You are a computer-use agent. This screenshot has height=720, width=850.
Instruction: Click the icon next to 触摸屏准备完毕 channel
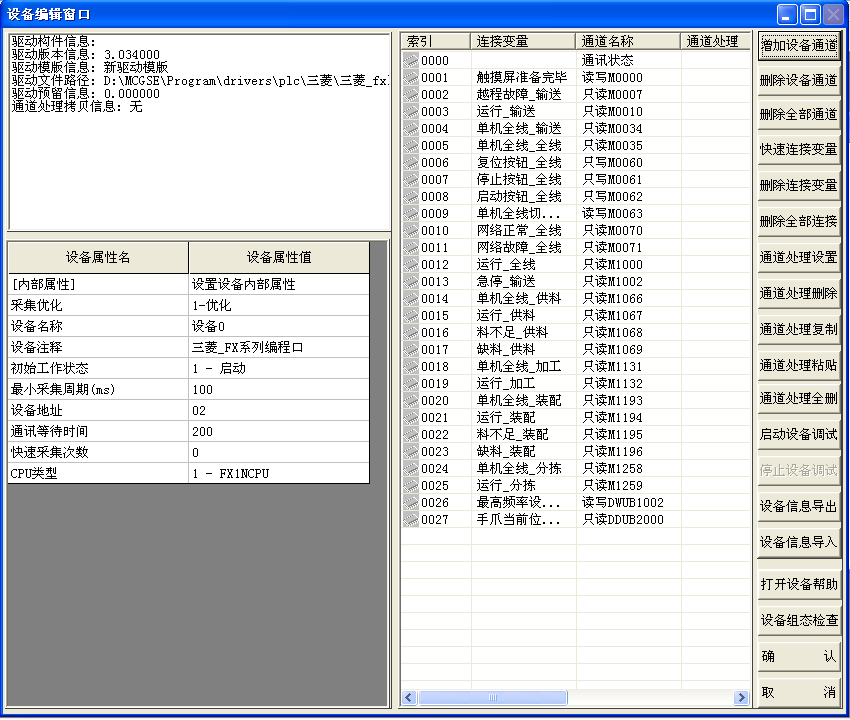tap(411, 77)
